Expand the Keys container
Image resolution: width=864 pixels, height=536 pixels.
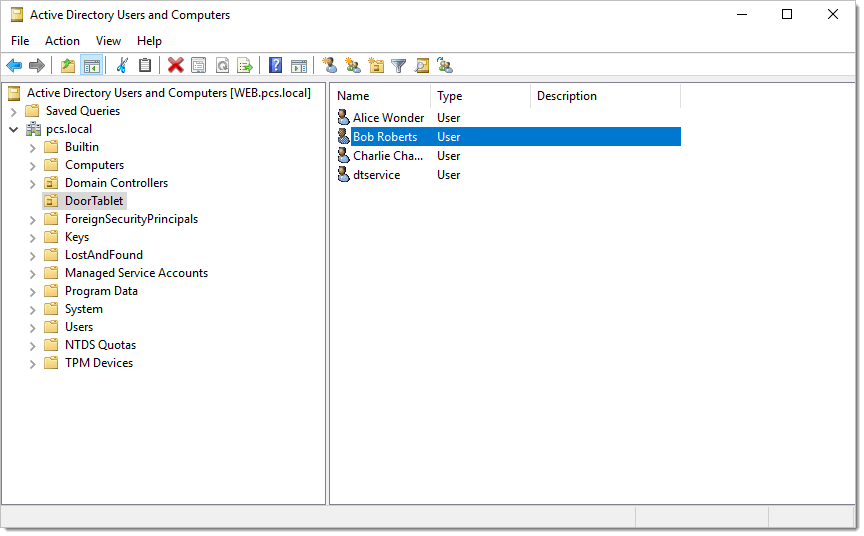coord(33,238)
